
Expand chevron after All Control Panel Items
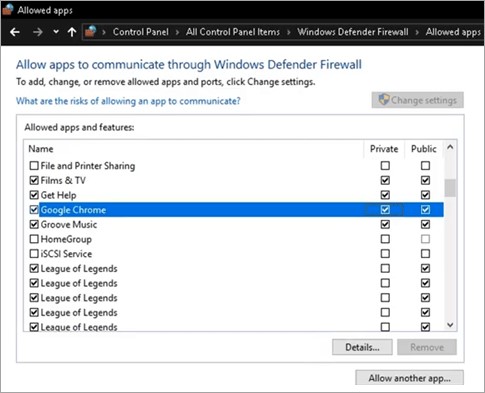[289, 32]
